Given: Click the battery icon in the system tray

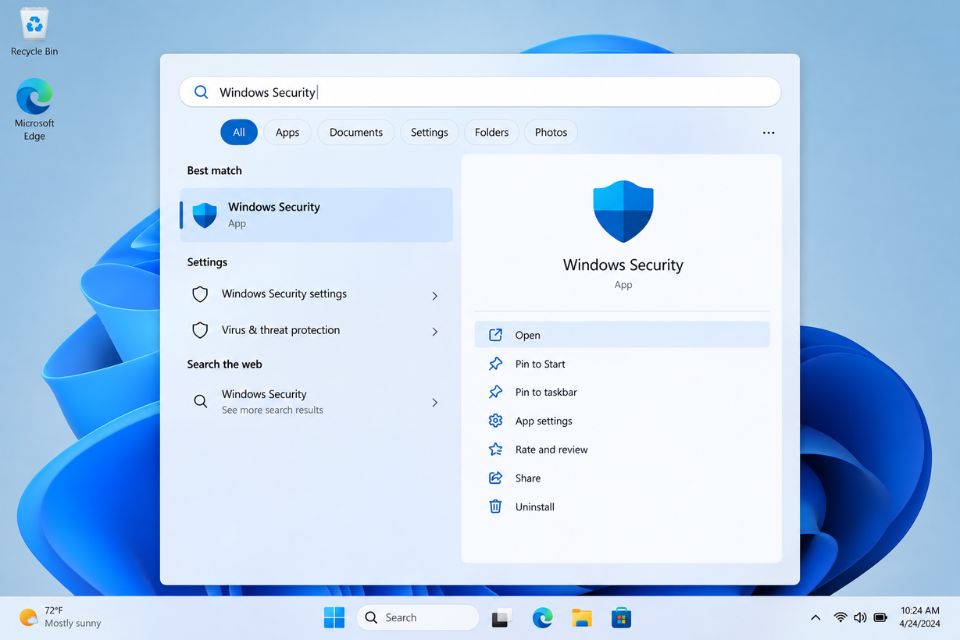Looking at the screenshot, I should pyautogui.click(x=880, y=617).
